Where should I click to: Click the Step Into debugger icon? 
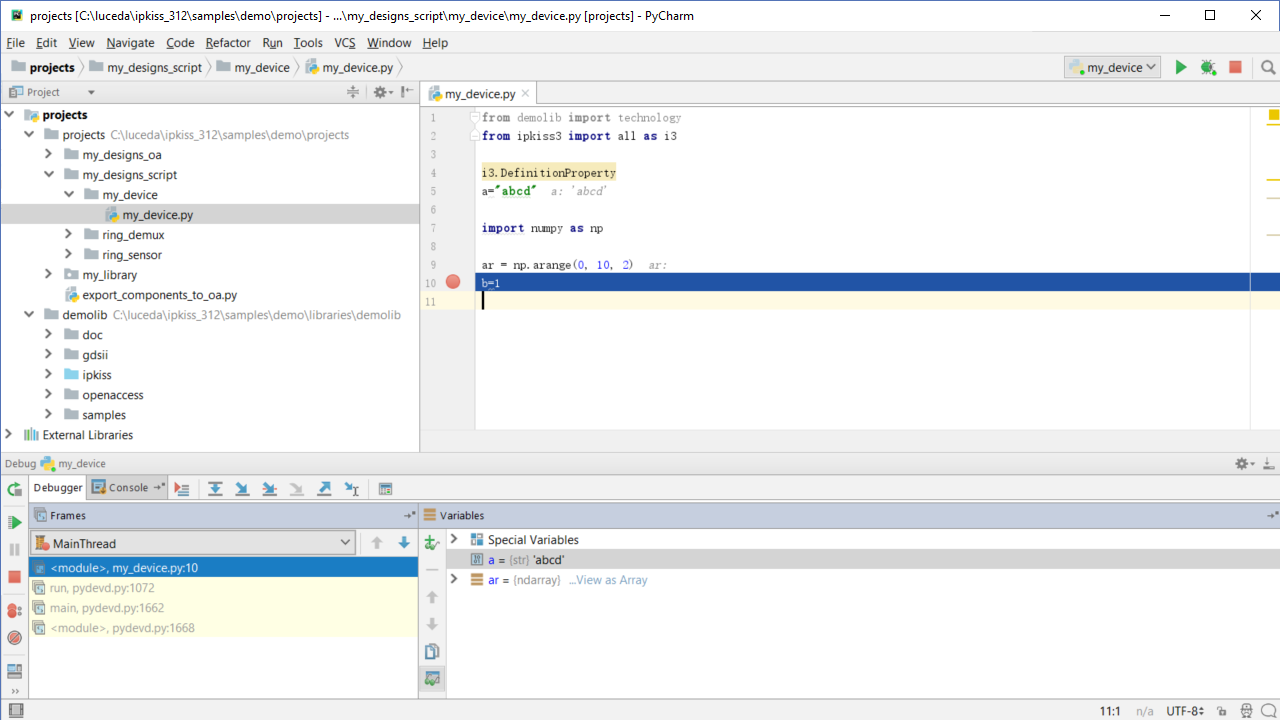coord(242,489)
